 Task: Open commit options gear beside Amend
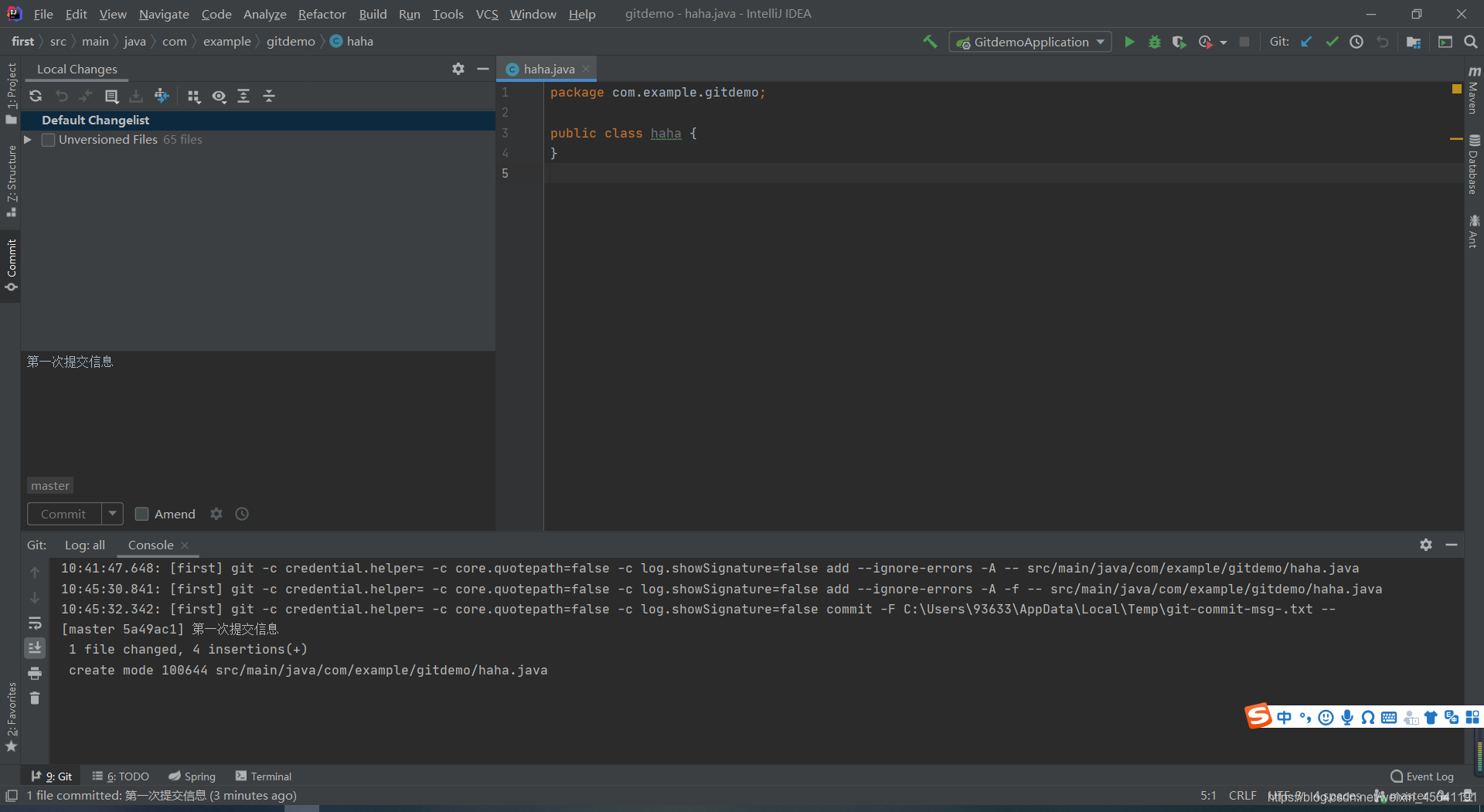(x=216, y=514)
